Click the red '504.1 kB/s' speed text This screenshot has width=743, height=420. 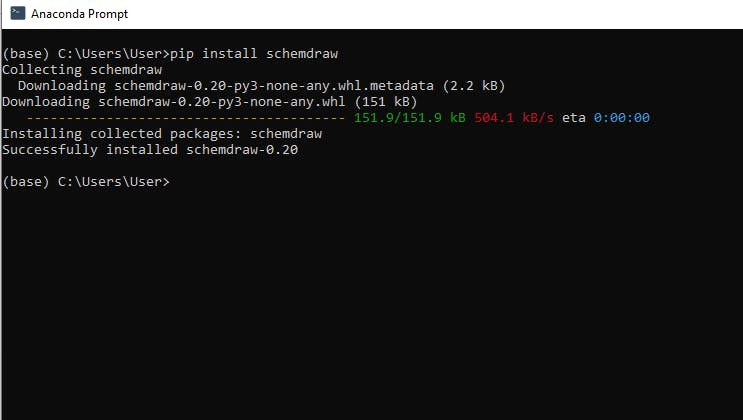514,118
